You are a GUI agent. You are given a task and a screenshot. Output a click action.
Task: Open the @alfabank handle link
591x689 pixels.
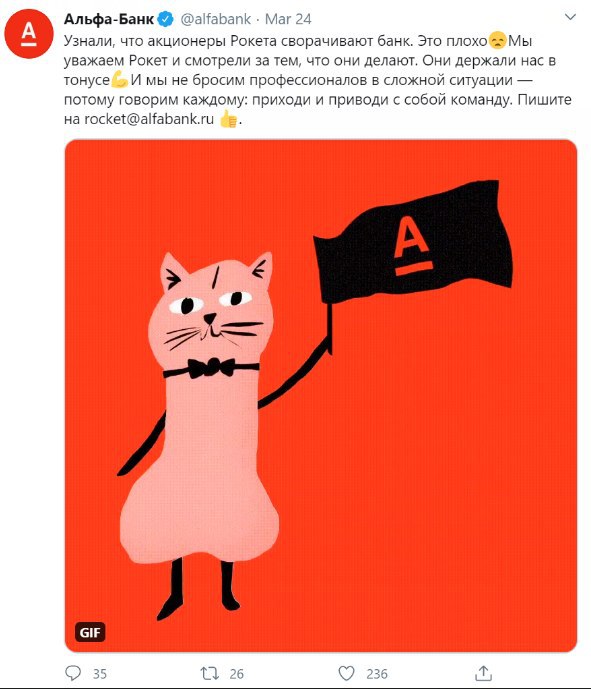(216, 19)
